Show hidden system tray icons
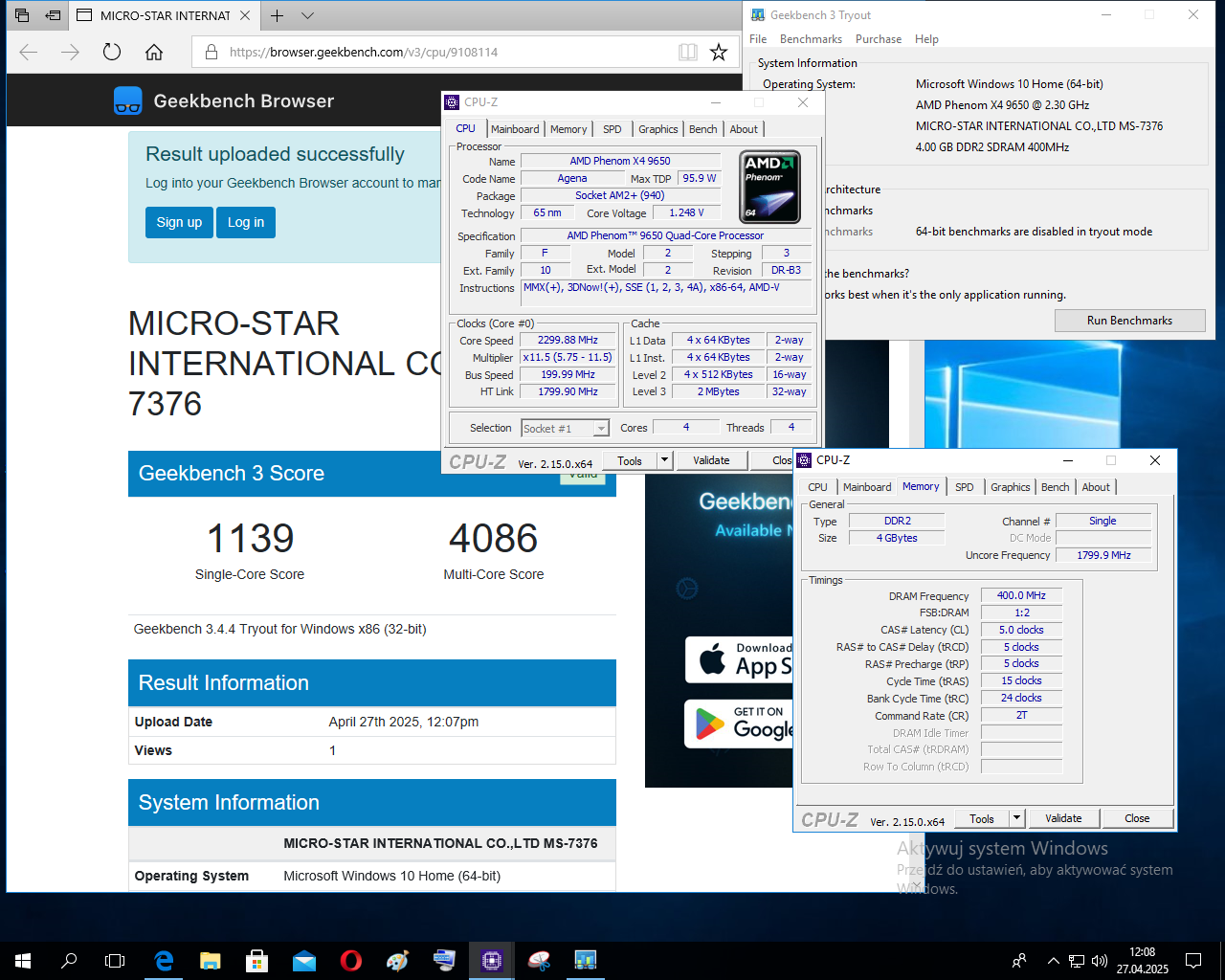Image resolution: width=1225 pixels, height=980 pixels. click(1053, 961)
